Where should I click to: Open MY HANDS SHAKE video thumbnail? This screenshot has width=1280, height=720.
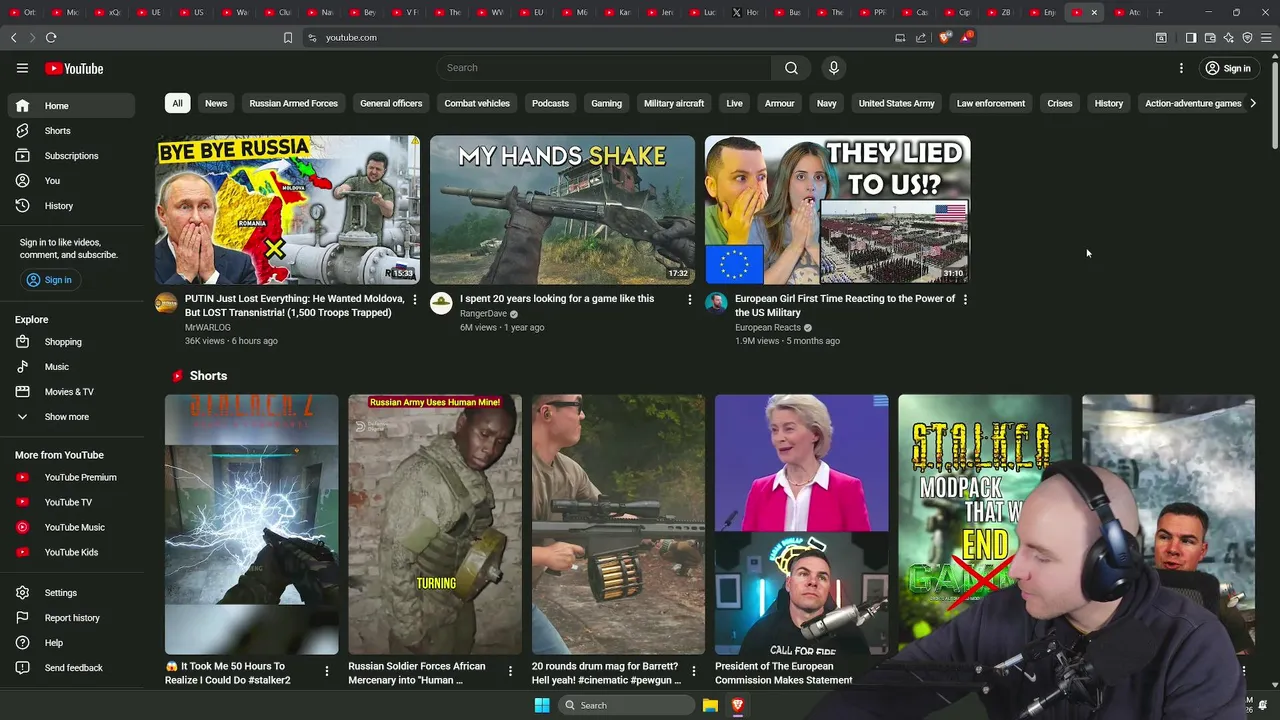562,210
